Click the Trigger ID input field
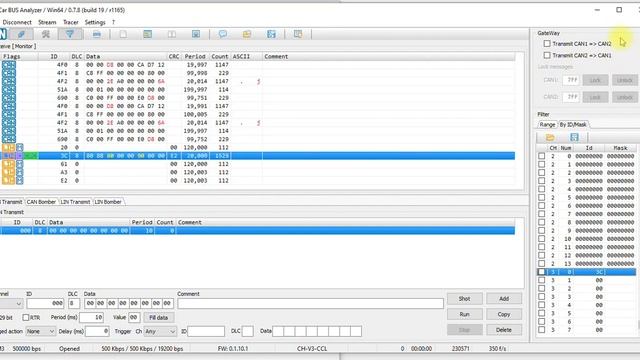Viewport: 640px width, 360px height. pyautogui.click(x=206, y=331)
